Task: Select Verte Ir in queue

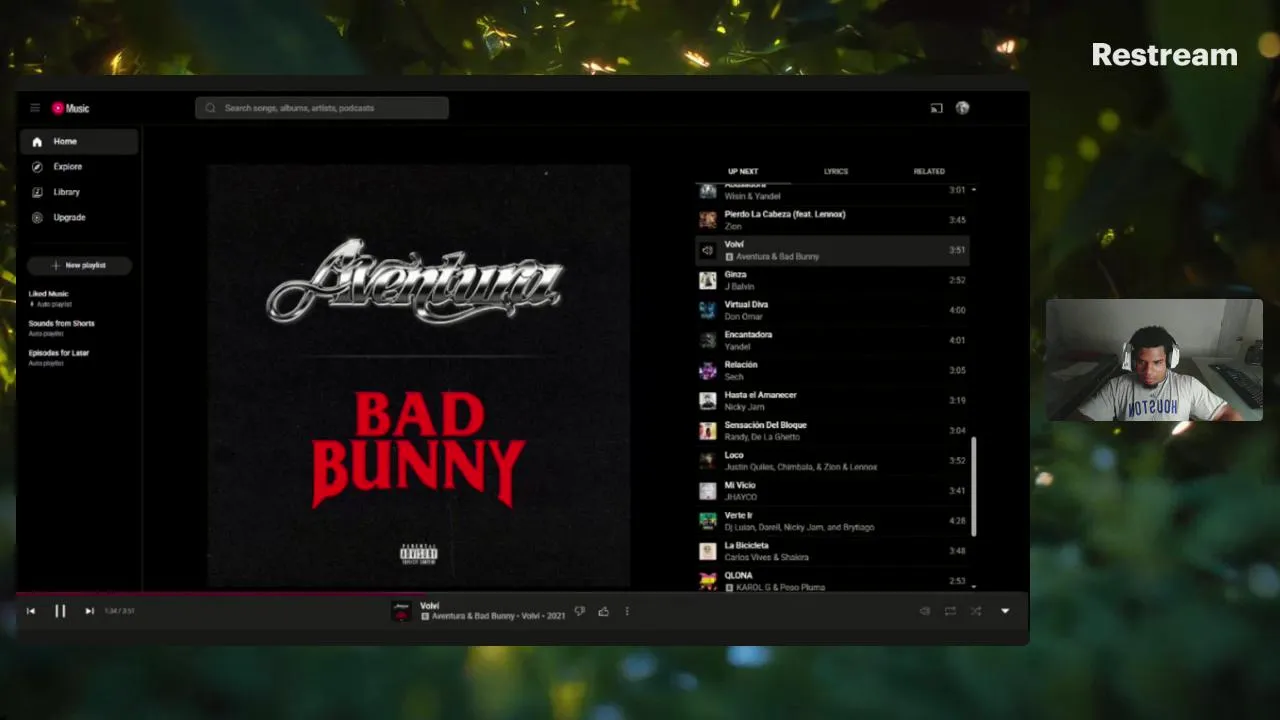Action: (832, 521)
